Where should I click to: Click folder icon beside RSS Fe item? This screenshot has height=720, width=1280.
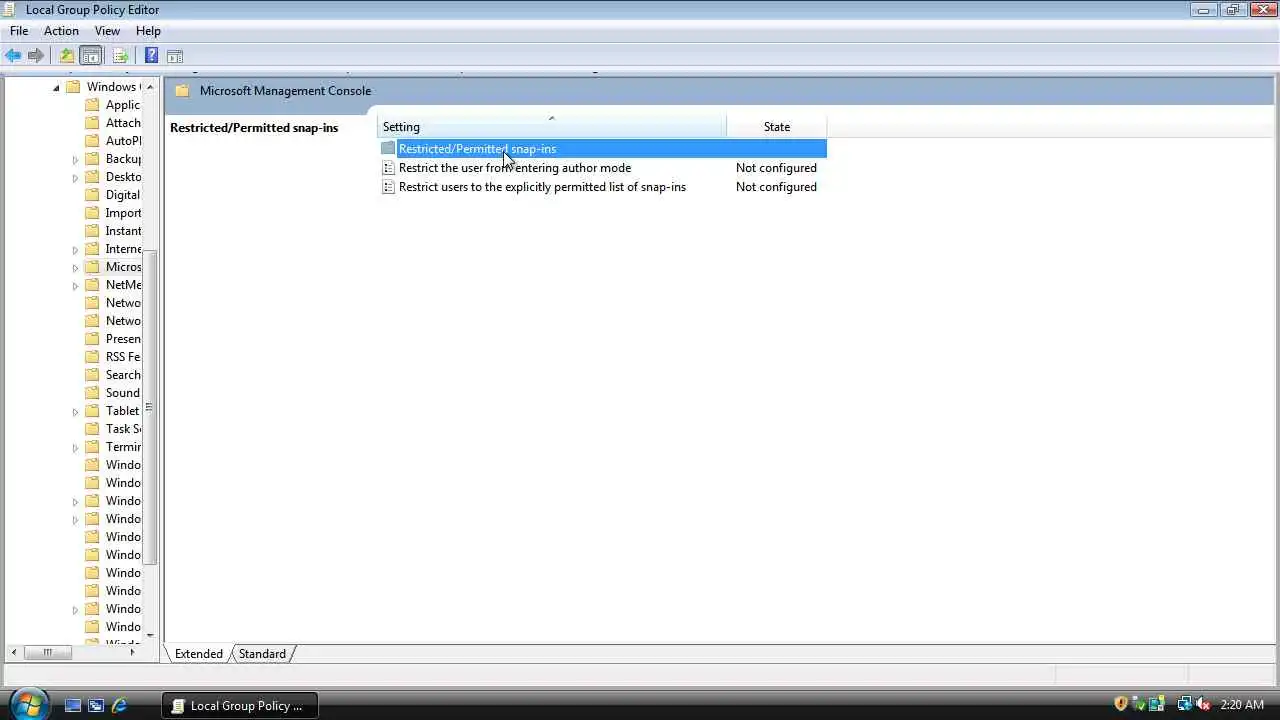click(x=93, y=357)
